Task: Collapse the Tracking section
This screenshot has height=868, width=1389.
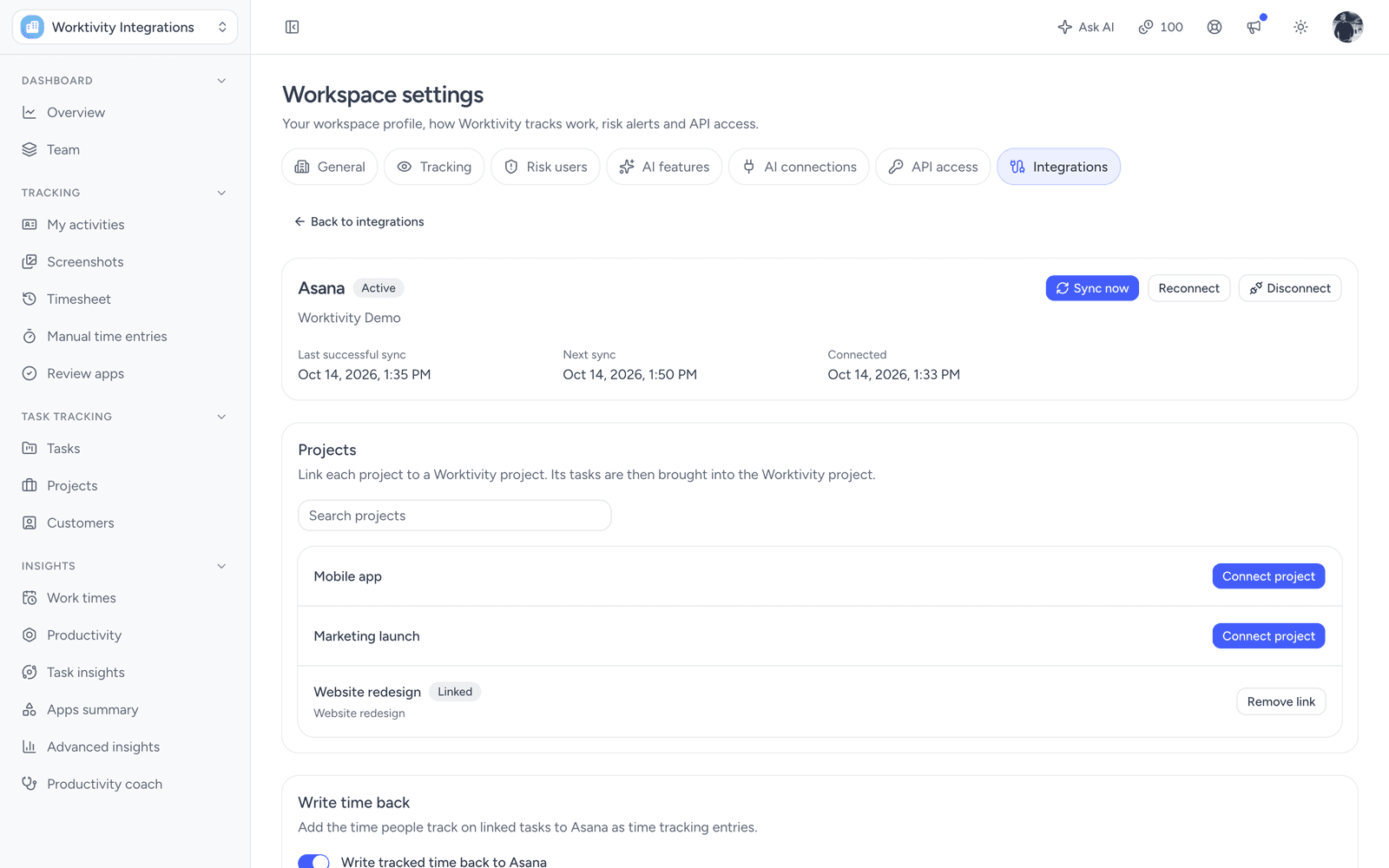Action: coord(221,193)
